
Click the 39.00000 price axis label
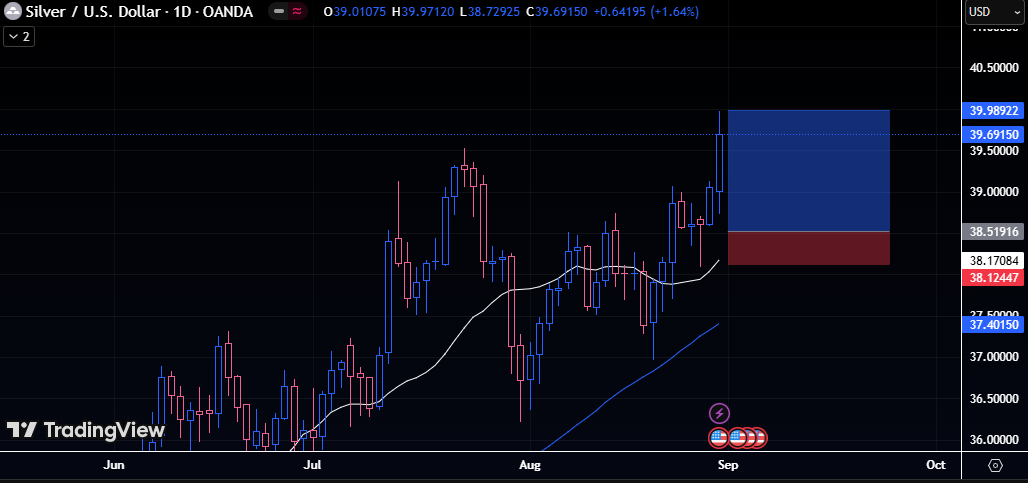(x=993, y=192)
